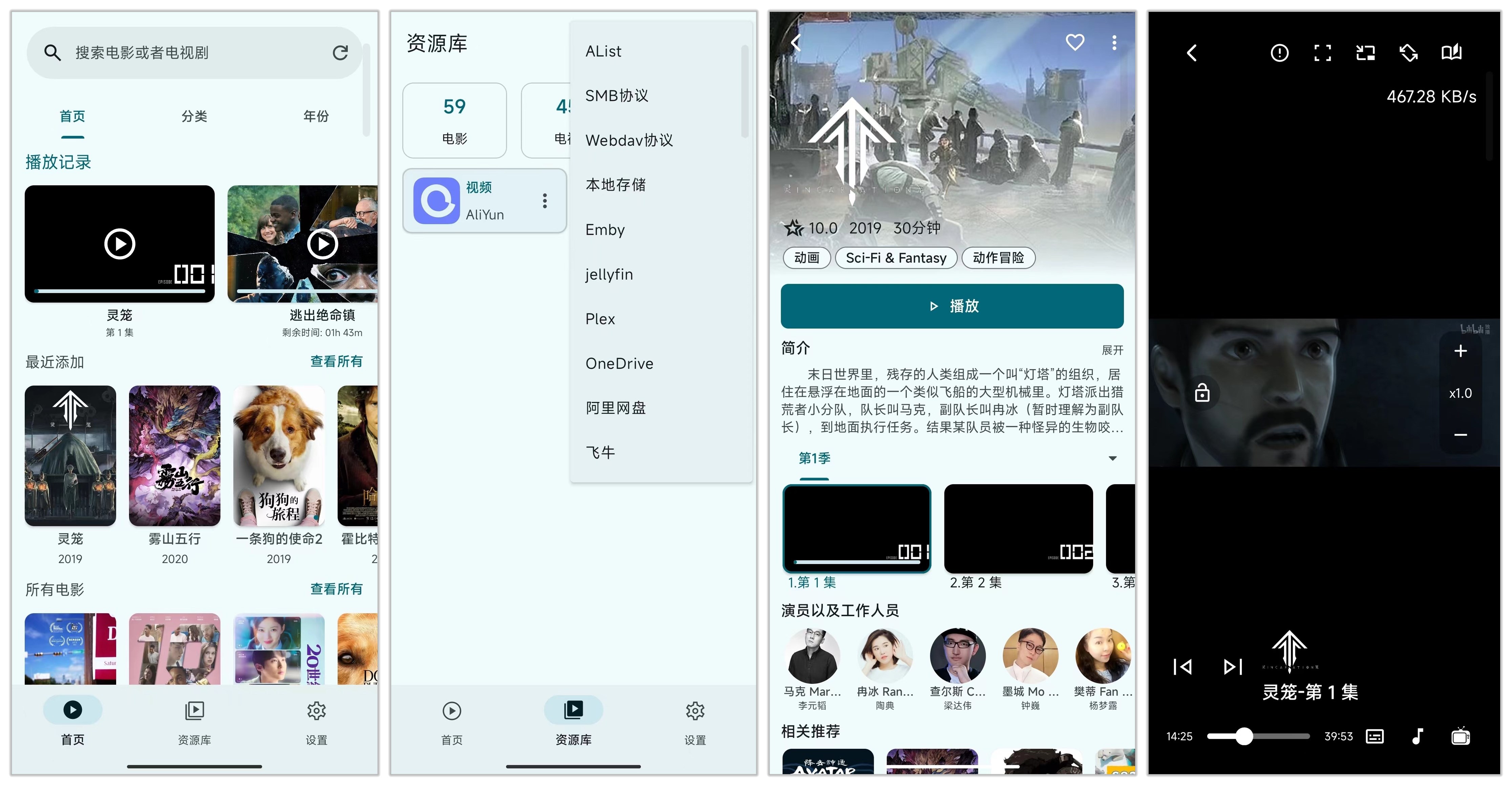Open 查看所有 for 所有电影
The image size is (1512, 786).
(336, 588)
